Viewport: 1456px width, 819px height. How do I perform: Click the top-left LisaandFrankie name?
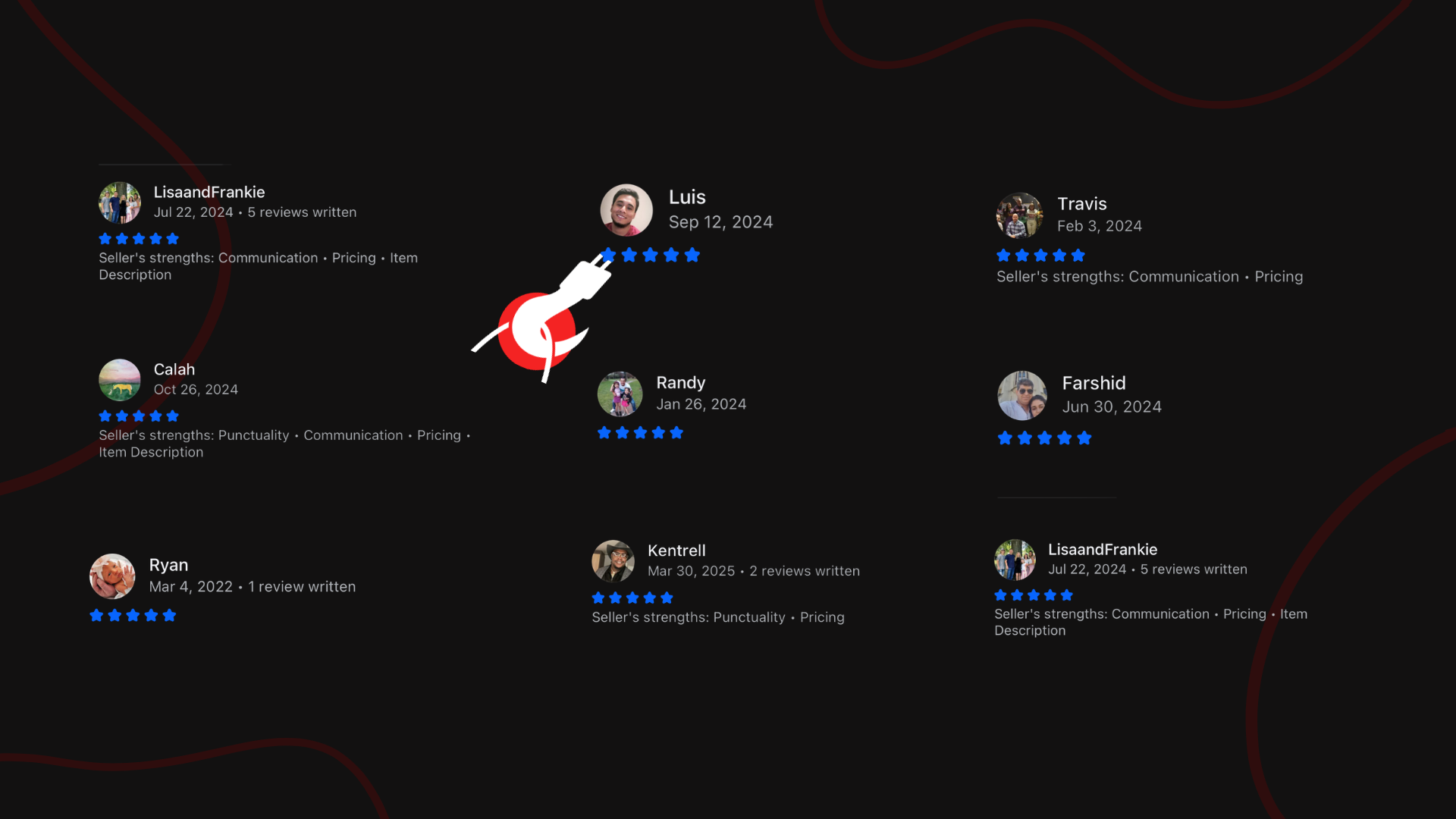point(209,192)
